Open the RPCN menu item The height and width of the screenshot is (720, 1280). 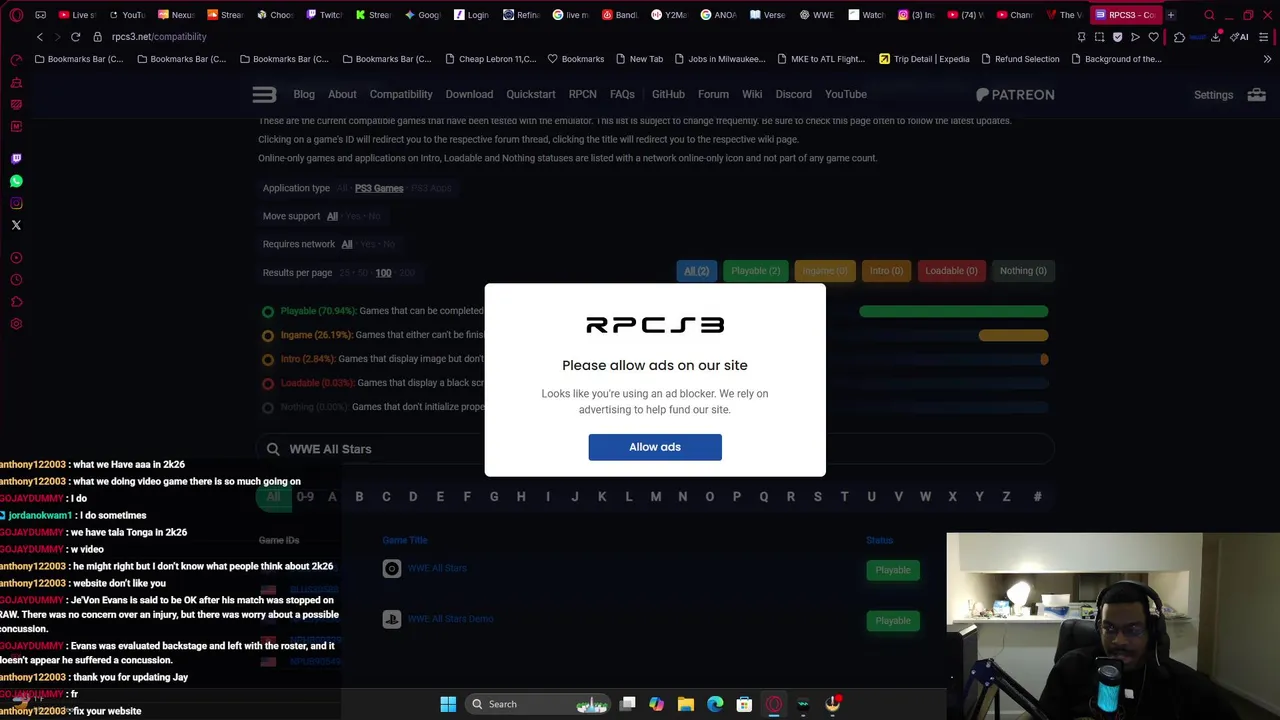click(x=582, y=95)
